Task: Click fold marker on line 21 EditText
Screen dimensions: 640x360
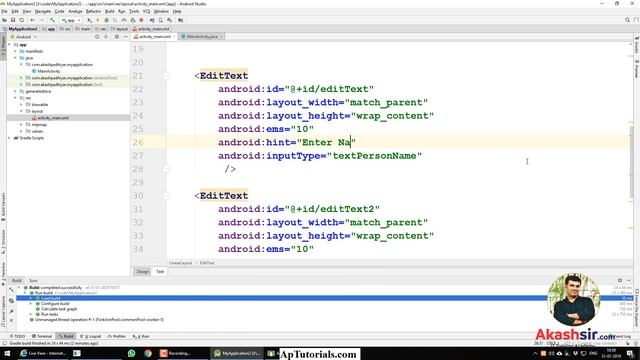Action: (166, 76)
